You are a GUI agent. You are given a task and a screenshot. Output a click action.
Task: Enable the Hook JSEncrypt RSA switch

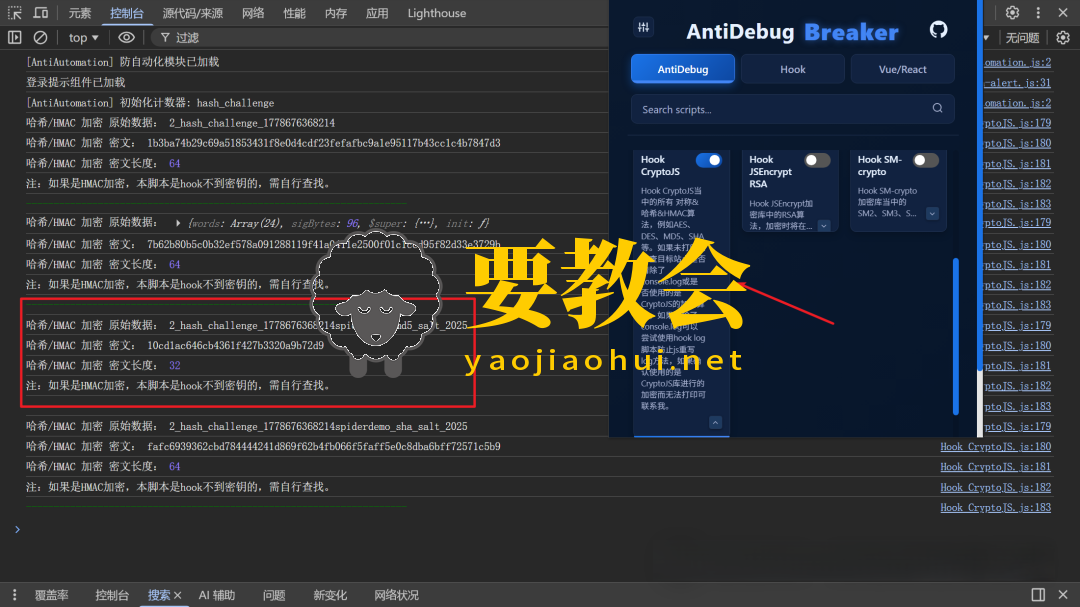(817, 161)
